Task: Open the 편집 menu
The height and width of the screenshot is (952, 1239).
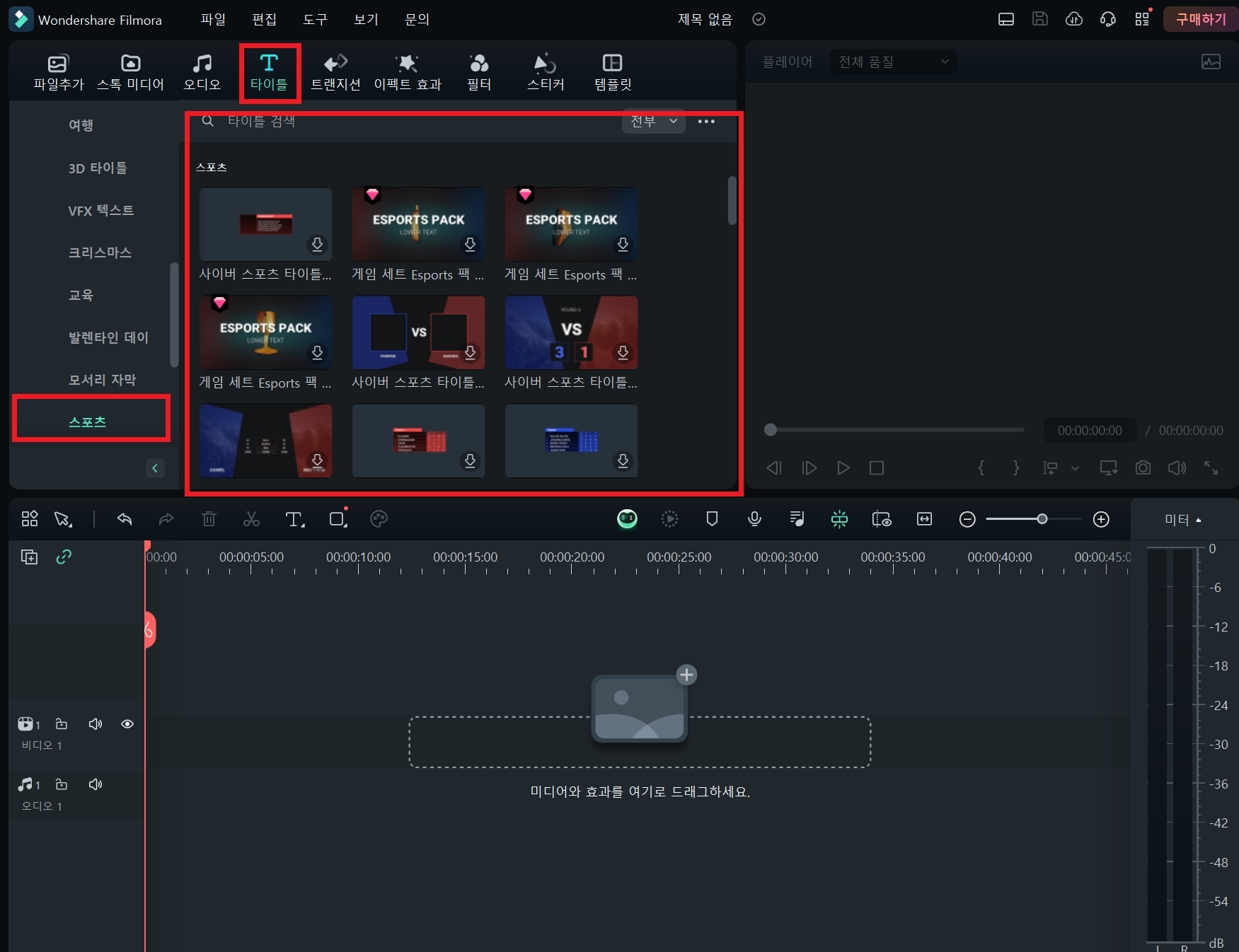Action: click(x=264, y=19)
